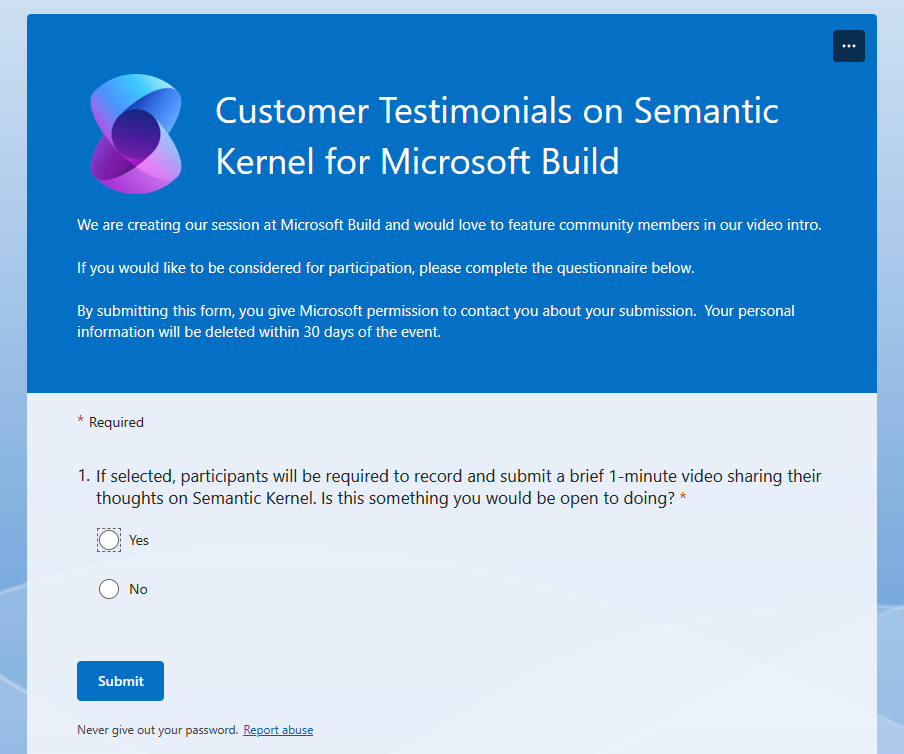
Task: Click the 'Never give out your password' notice
Action: tap(157, 730)
